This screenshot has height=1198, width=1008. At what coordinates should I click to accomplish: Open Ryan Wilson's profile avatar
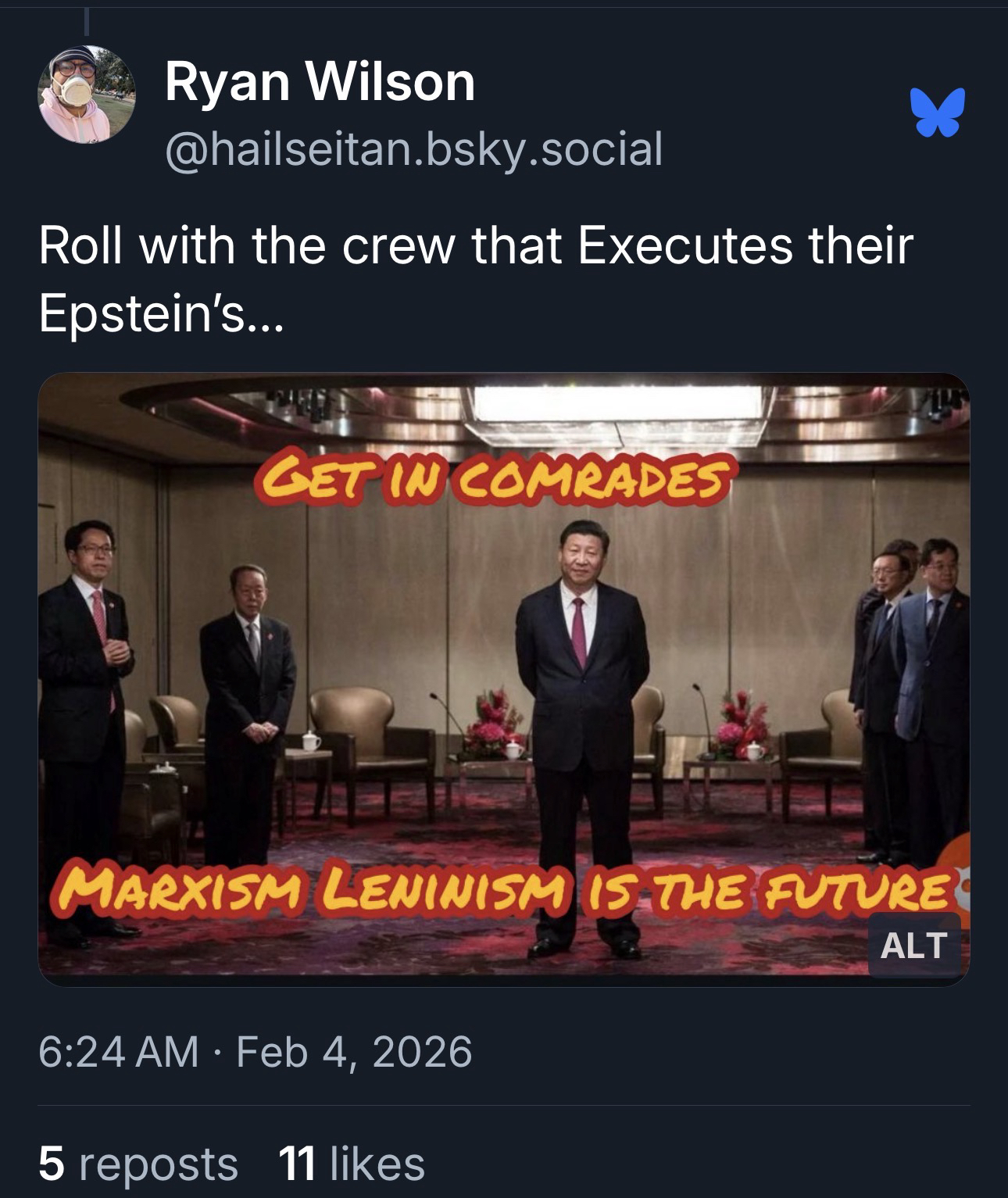coord(87,95)
